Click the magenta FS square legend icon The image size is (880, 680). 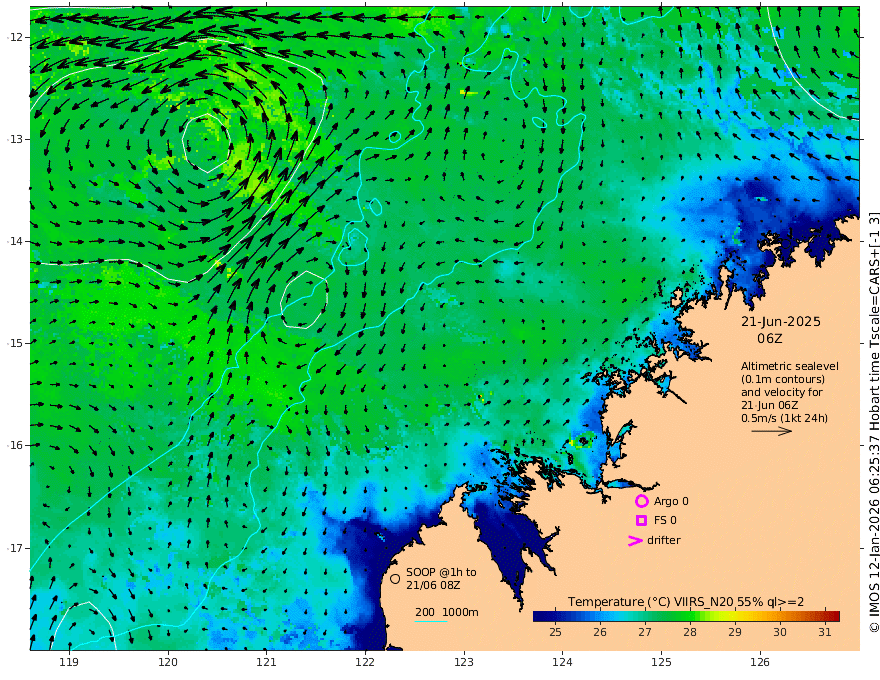pos(641,521)
